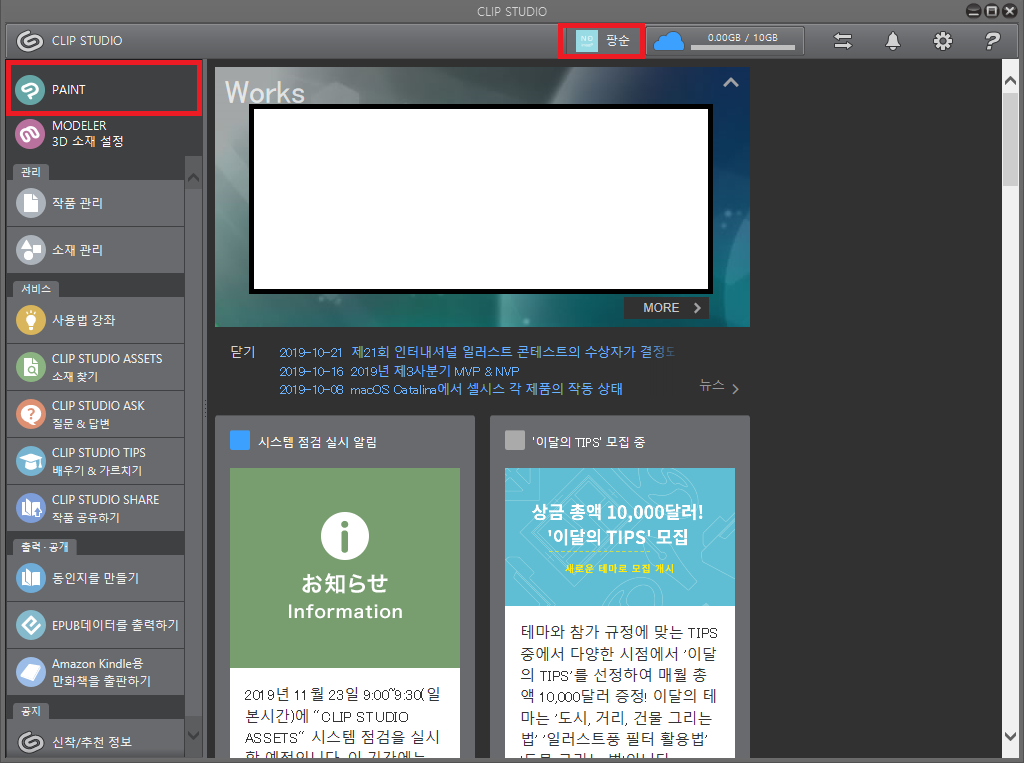Image resolution: width=1024 pixels, height=763 pixels.
Task: Open CLIP STUDIO SHARE 작품 공유하기
Action: coord(95,508)
